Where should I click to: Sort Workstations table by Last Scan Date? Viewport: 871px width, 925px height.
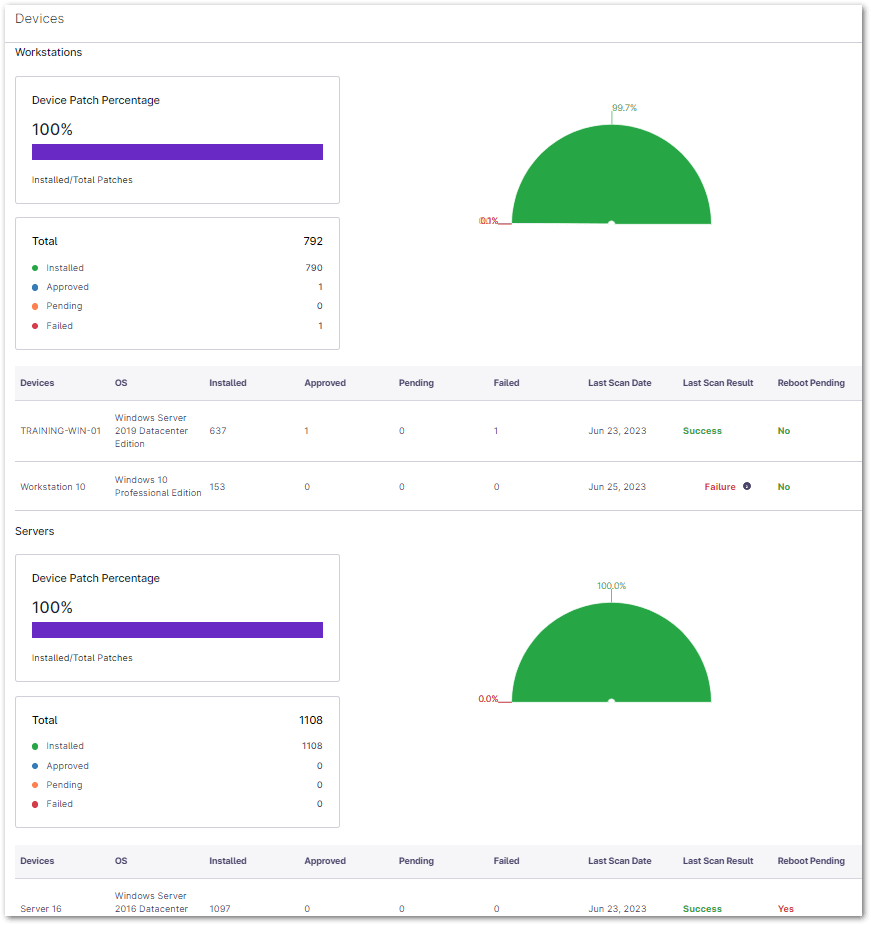coord(619,383)
